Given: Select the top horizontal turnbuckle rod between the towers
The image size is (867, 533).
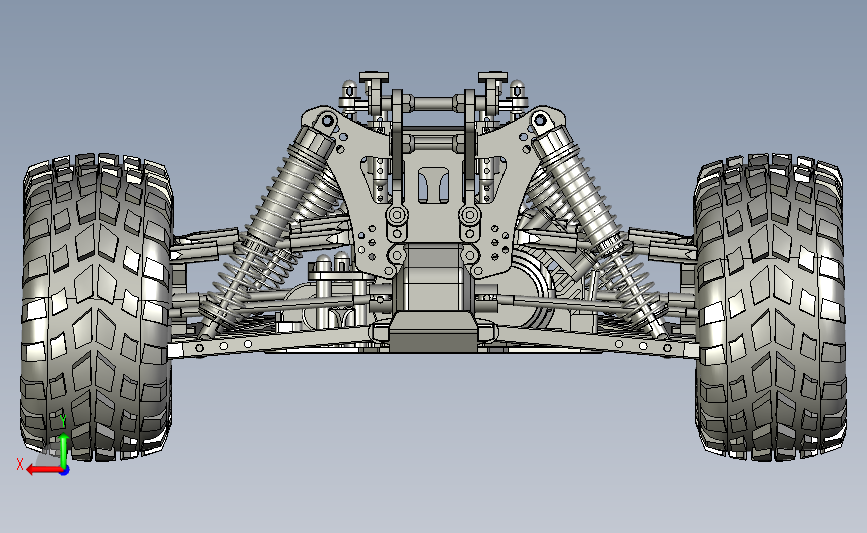Looking at the screenshot, I should tap(434, 103).
